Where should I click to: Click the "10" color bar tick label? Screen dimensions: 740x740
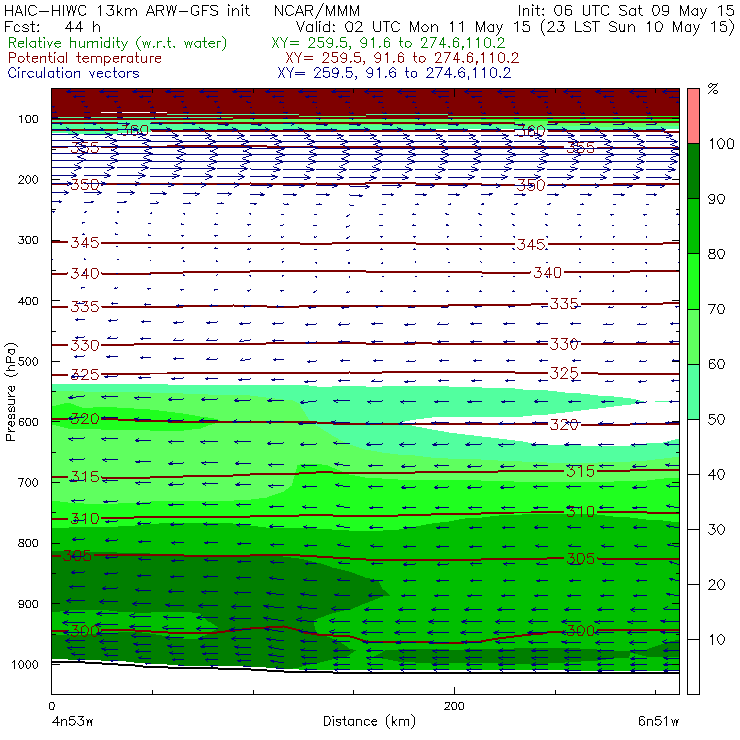[x=716, y=640]
